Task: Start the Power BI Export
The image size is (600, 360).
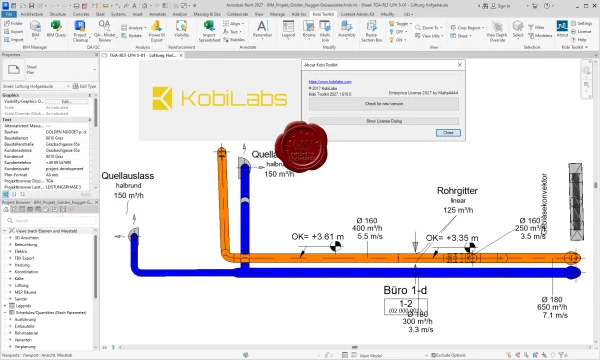Action: tap(157, 31)
